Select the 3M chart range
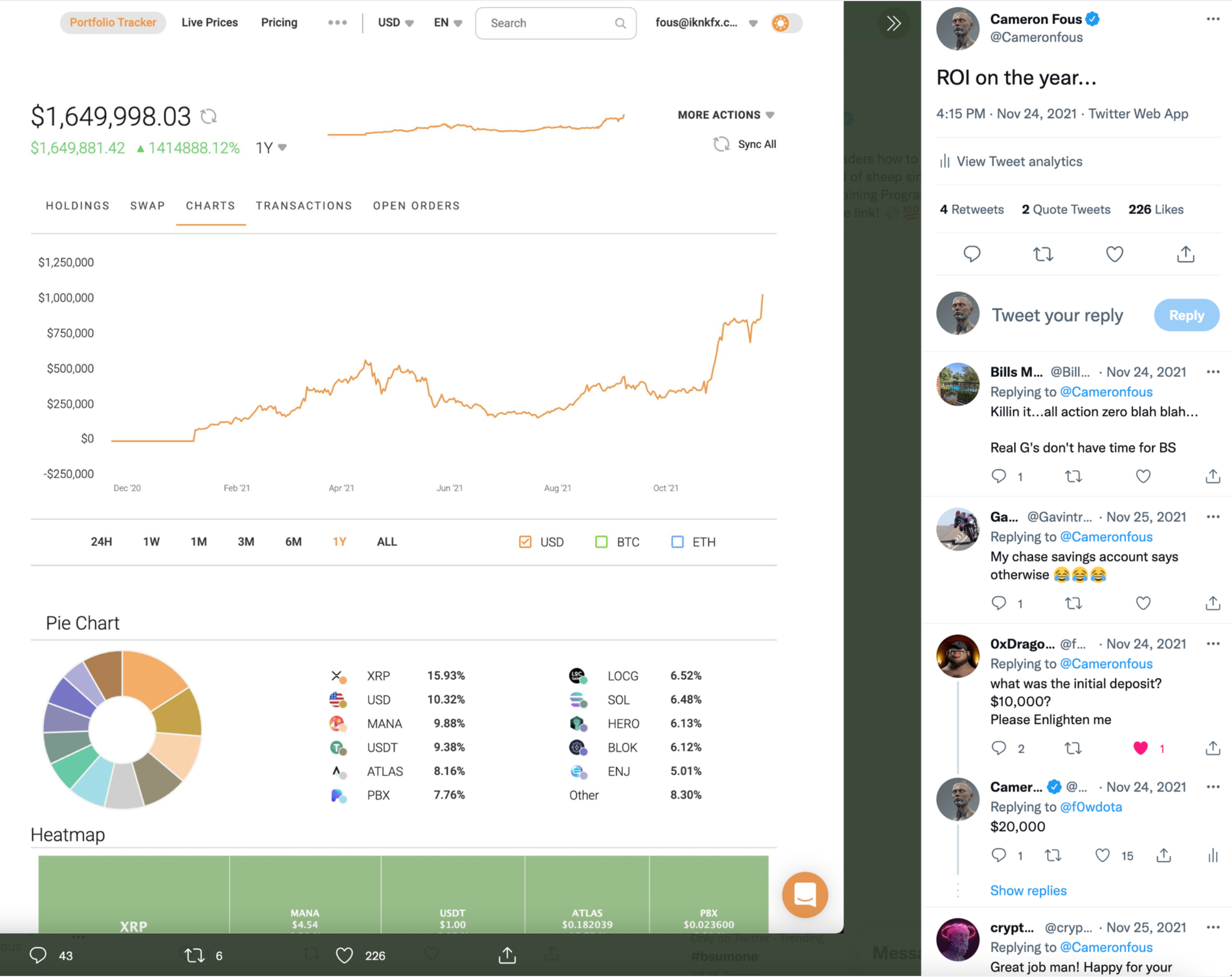 coord(245,542)
